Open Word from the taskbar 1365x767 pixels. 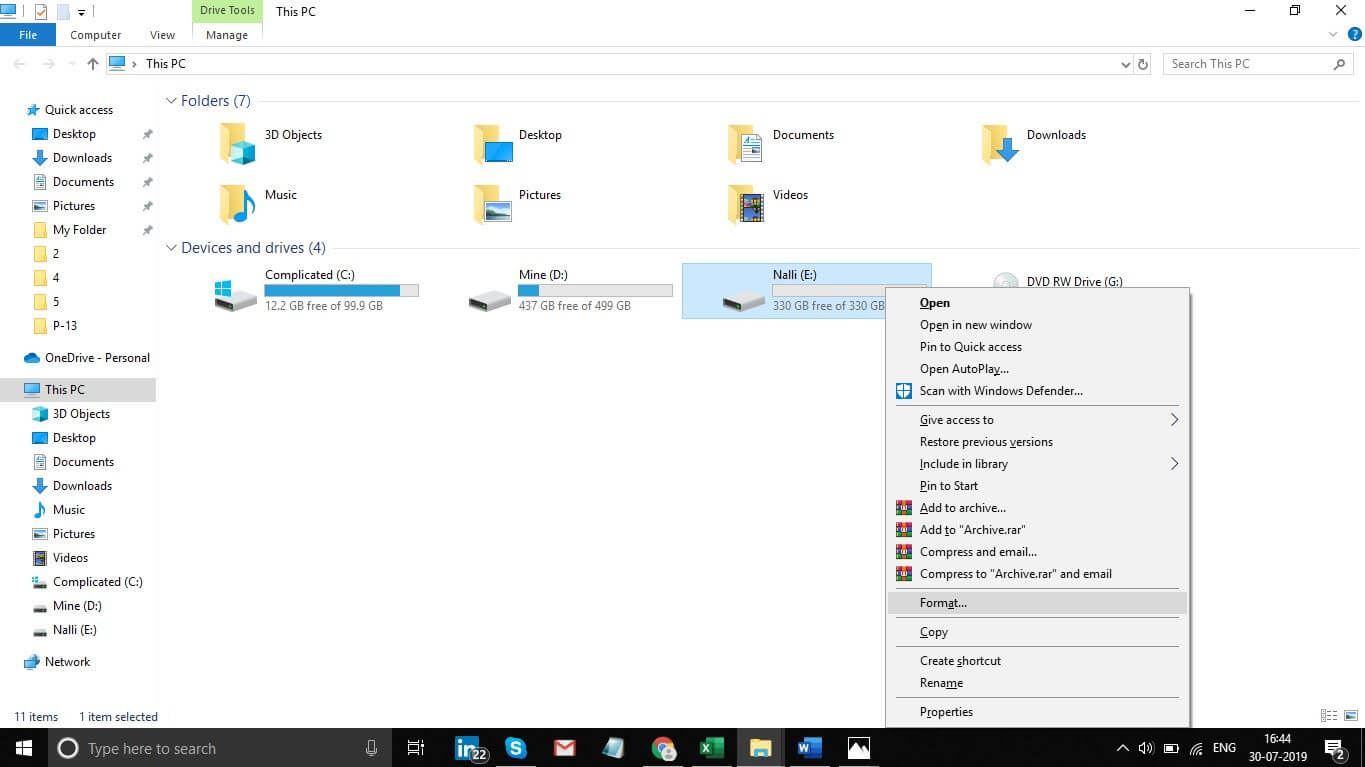810,748
